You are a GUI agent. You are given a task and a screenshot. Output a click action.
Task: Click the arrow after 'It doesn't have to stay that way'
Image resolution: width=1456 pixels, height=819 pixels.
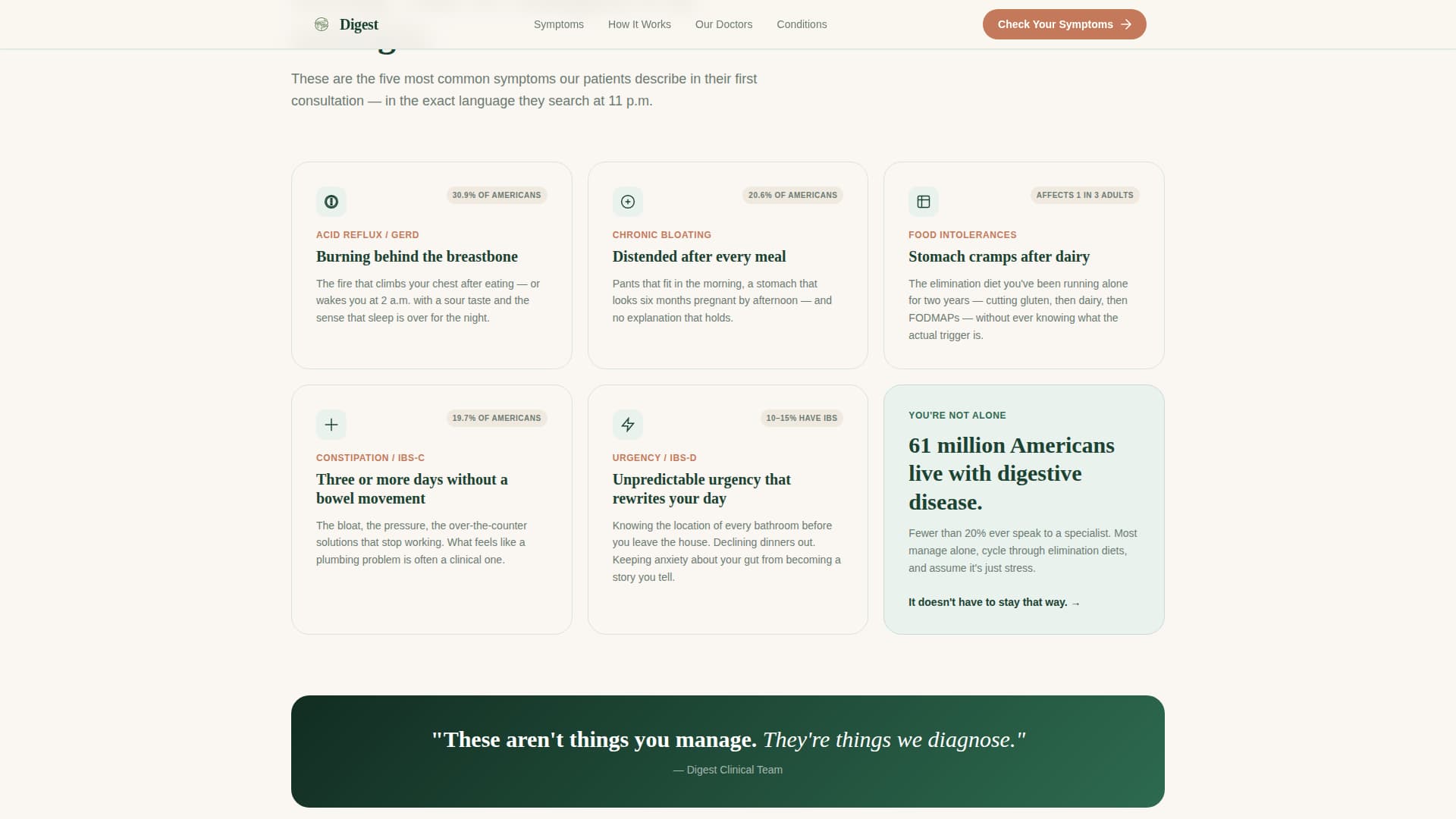pos(1076,603)
